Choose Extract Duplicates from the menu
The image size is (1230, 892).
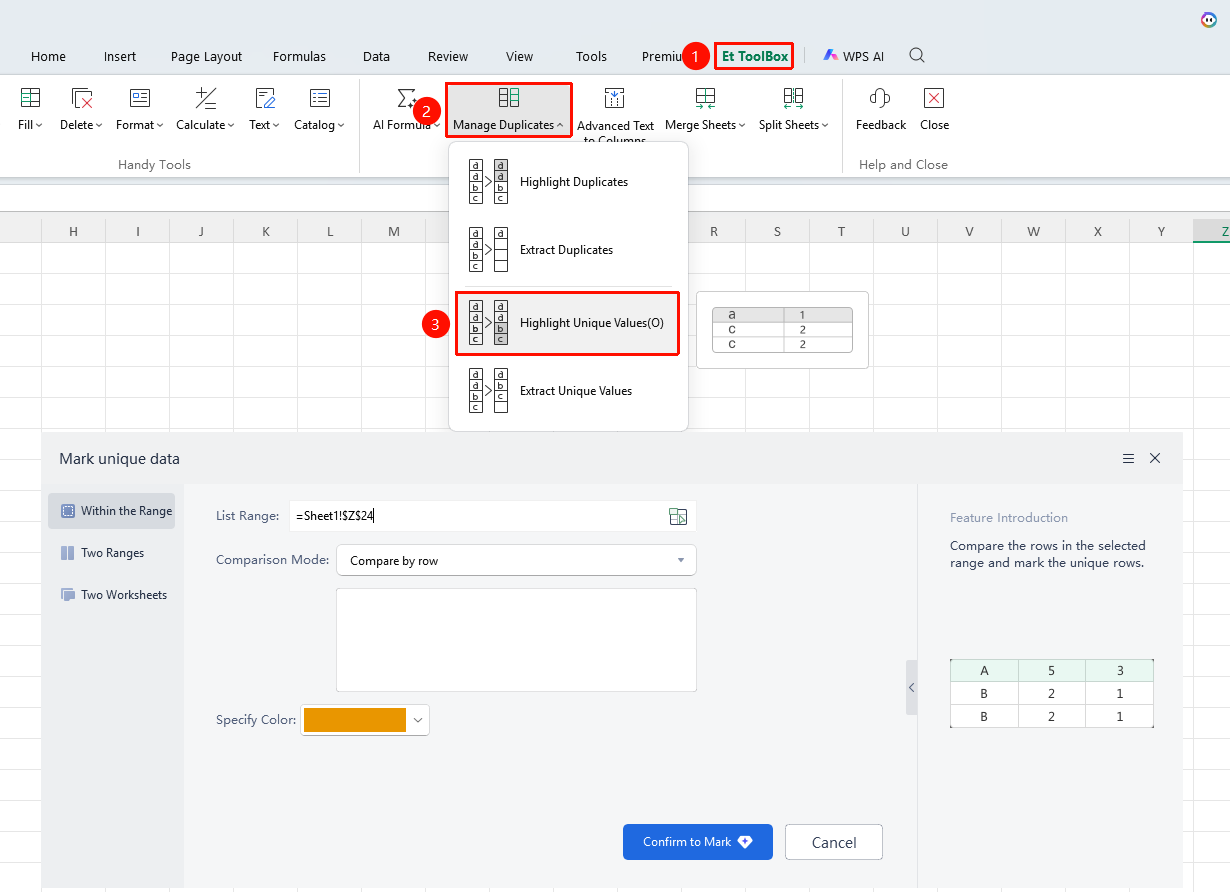(568, 250)
